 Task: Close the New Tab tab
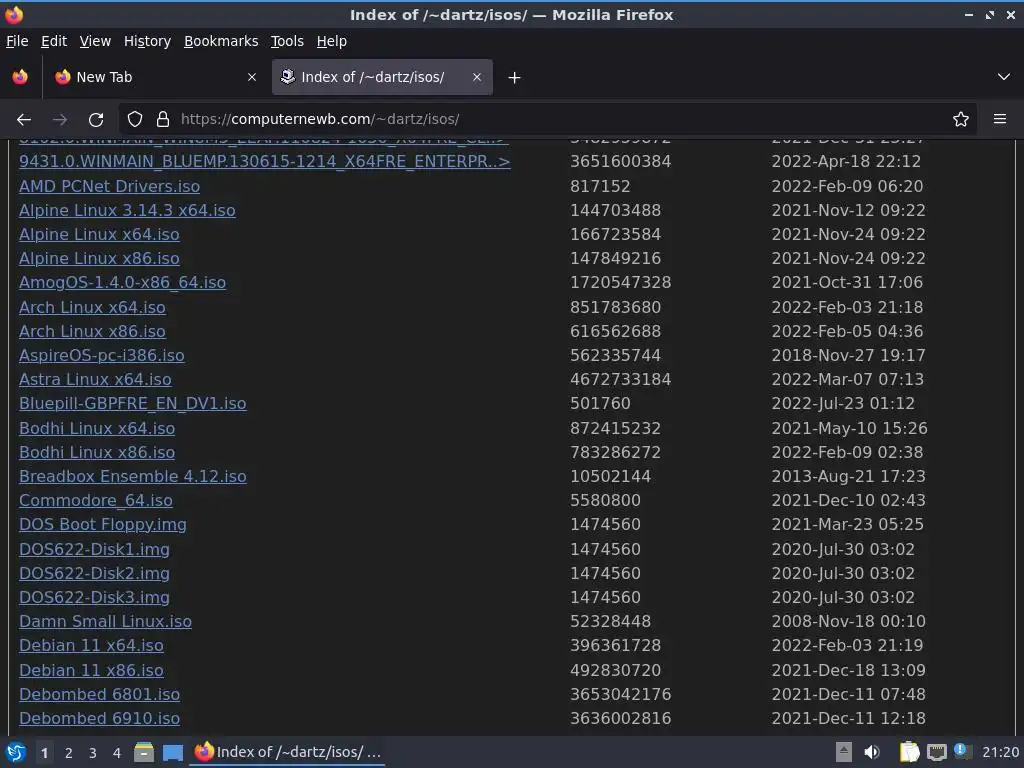[x=252, y=78]
